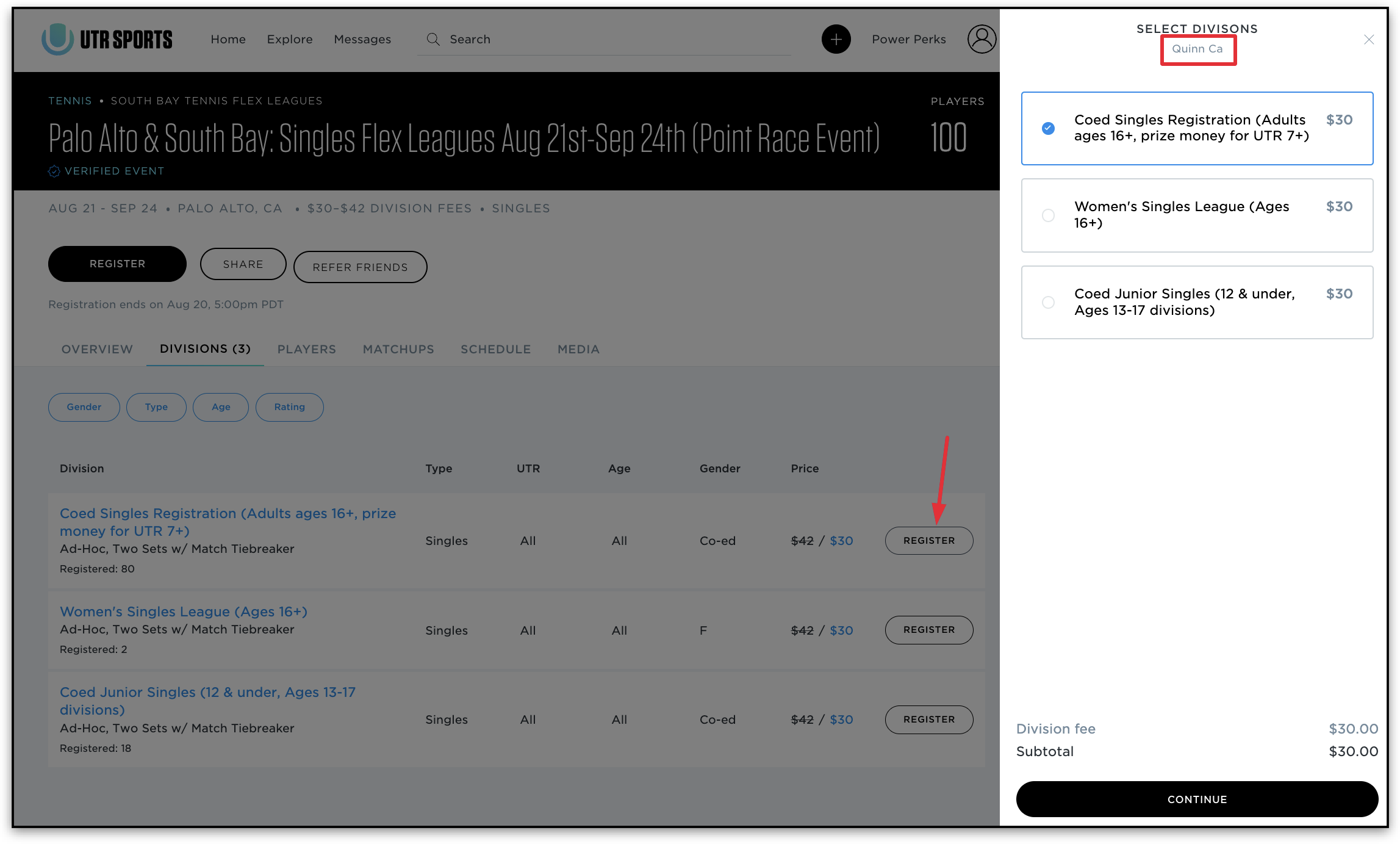
Task: Click the Refer Friends button
Action: 360,267
